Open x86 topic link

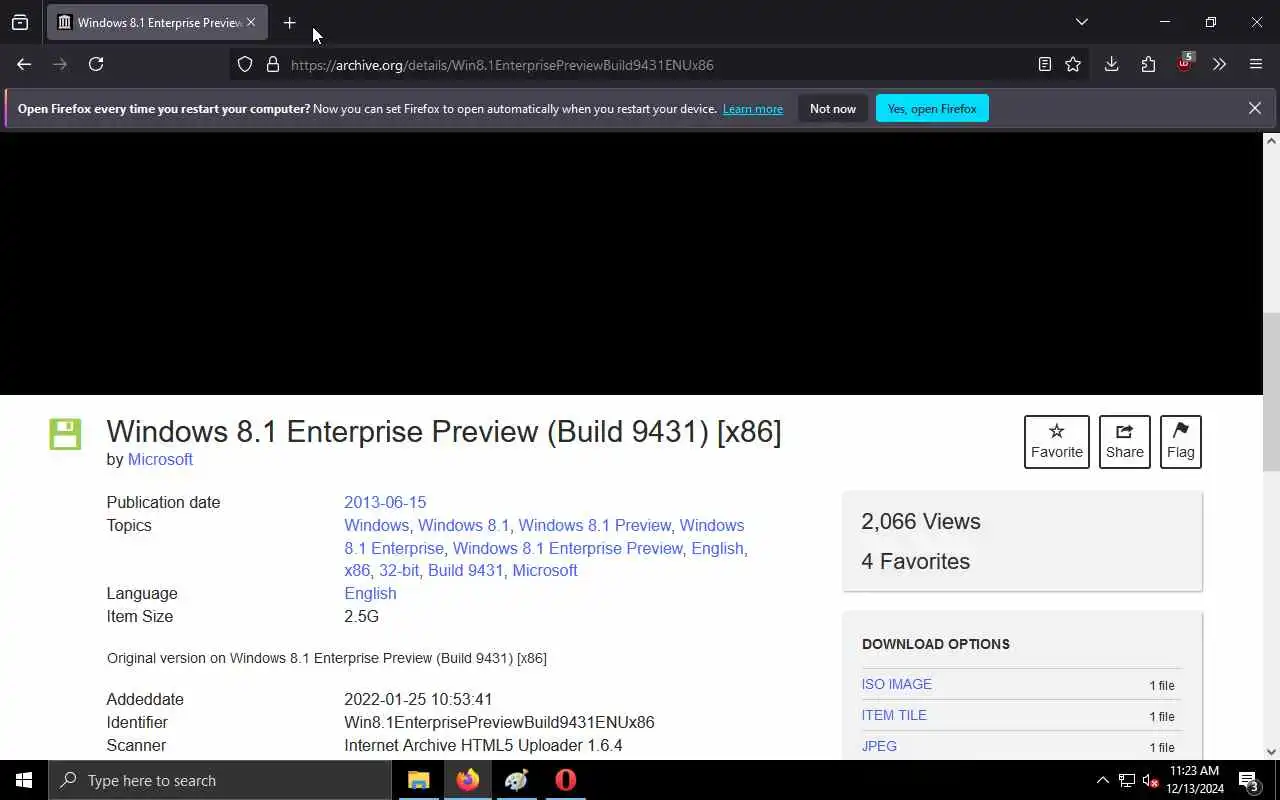(357, 570)
